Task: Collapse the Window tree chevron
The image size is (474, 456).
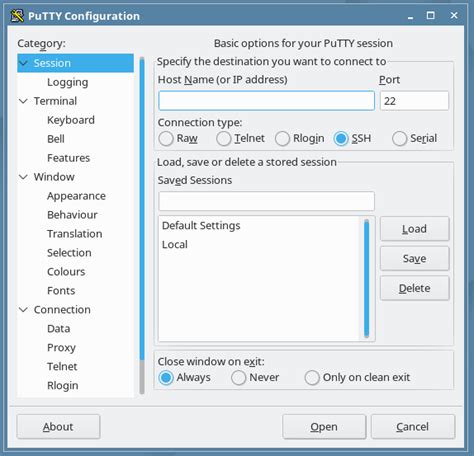Action: (x=24, y=177)
